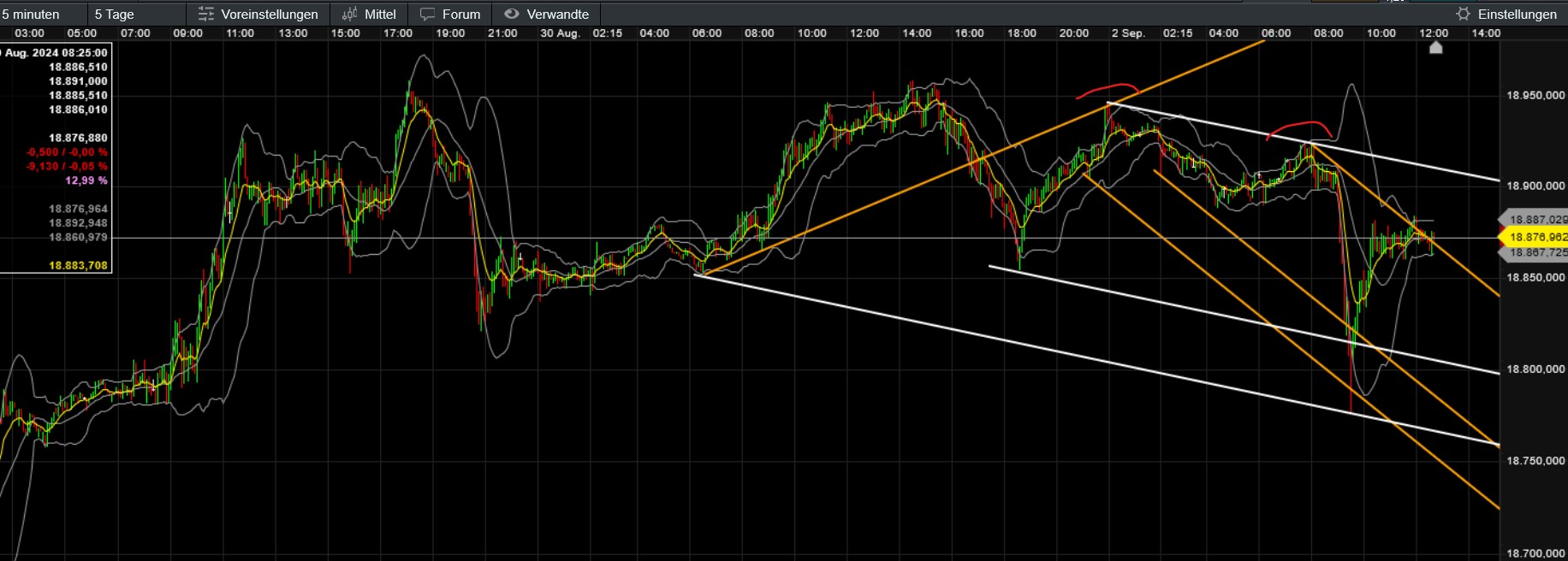Open the Forum link
The image size is (1568, 561).
tap(461, 15)
